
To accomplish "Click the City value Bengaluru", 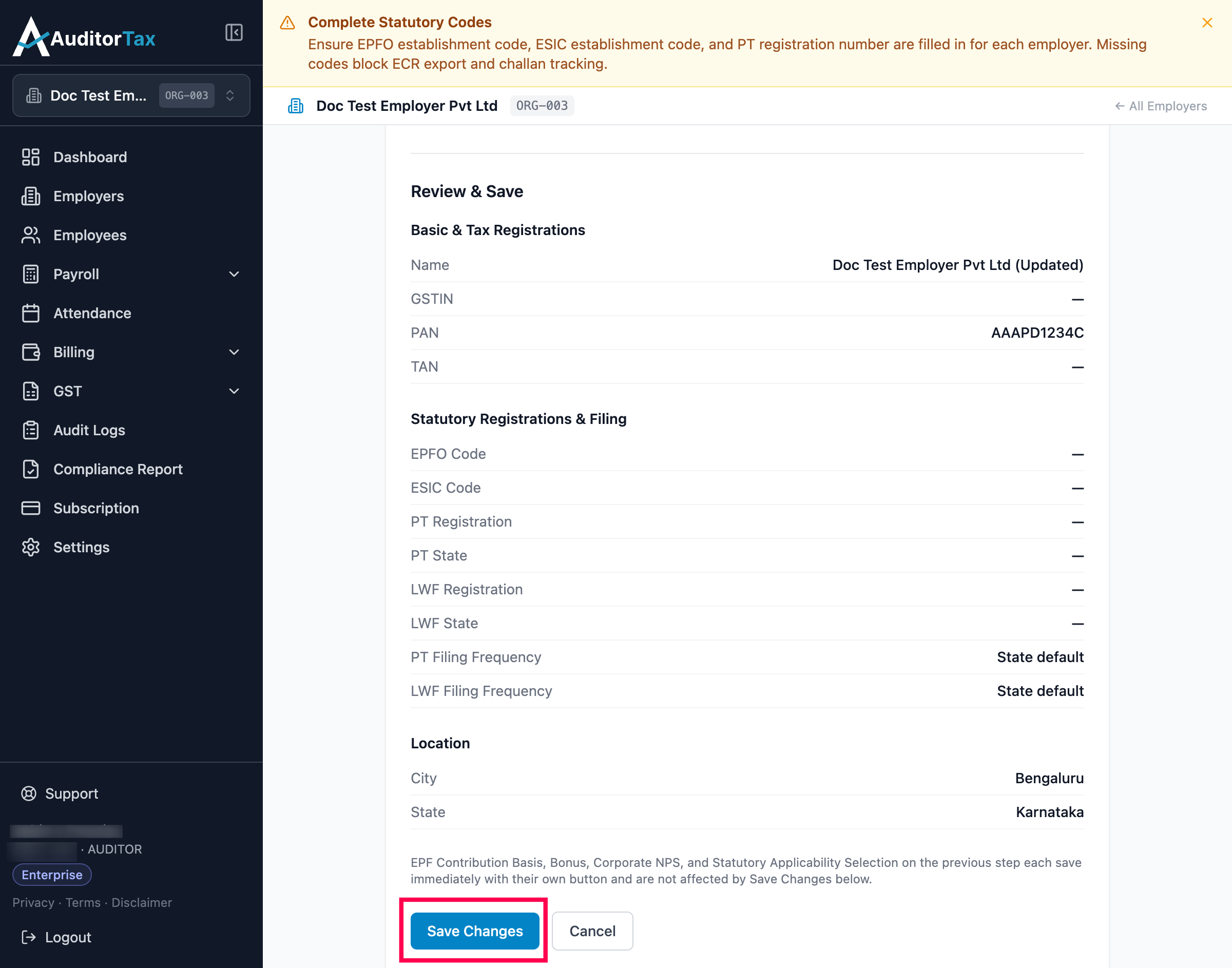I will 1049,778.
